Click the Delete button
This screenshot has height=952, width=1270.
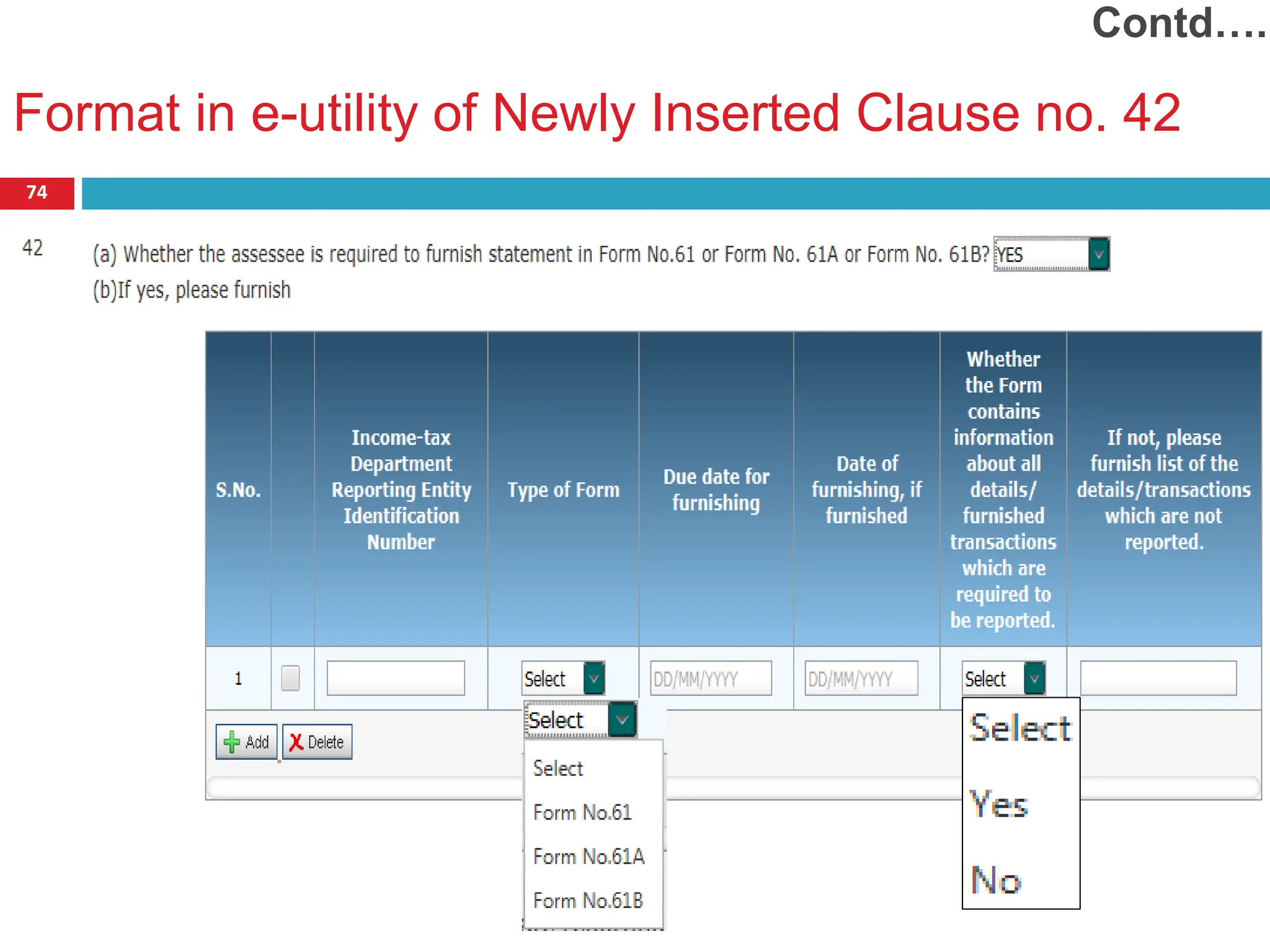pyautogui.click(x=317, y=742)
